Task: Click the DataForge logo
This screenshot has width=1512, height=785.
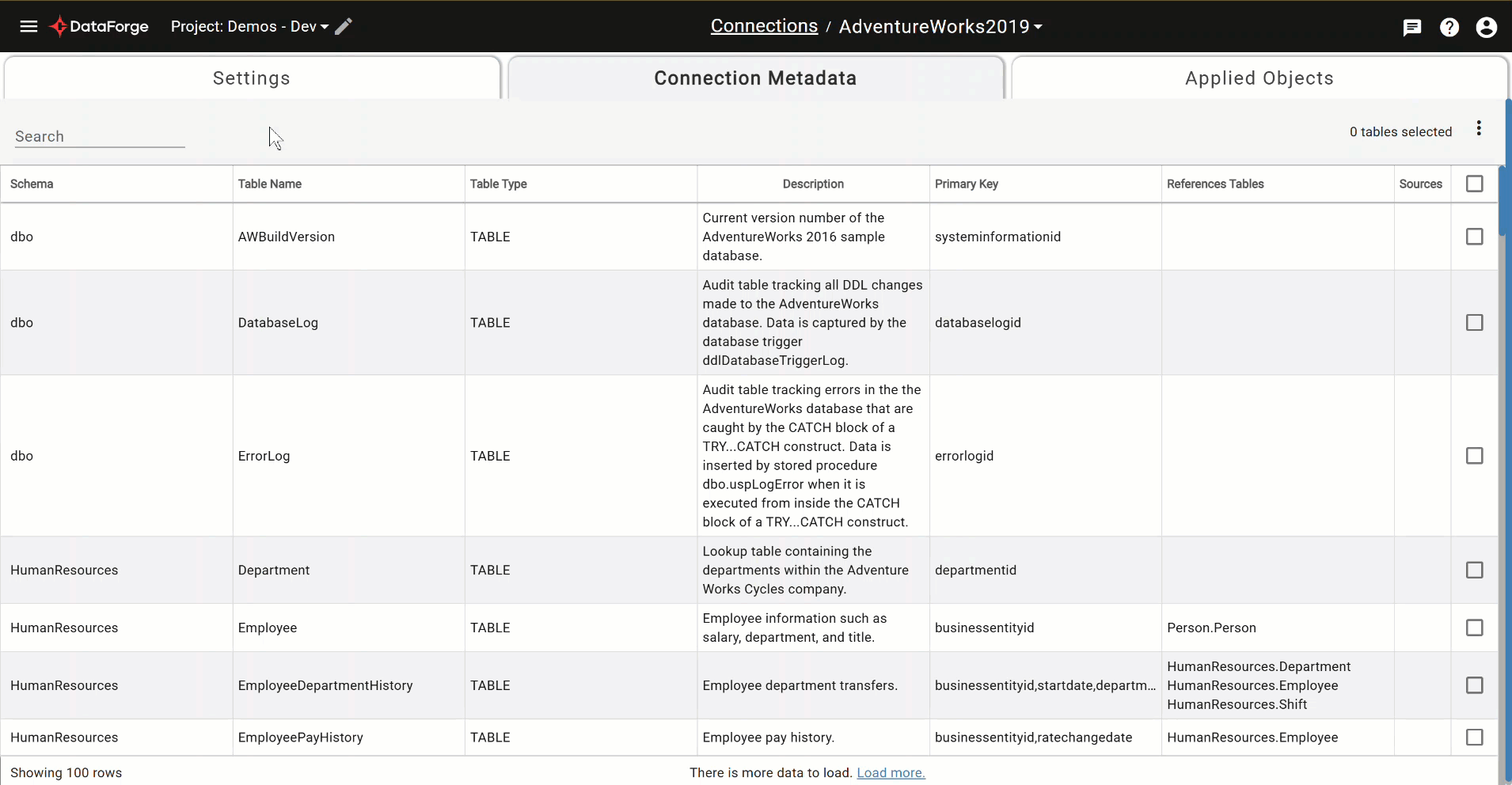Action: tap(100, 26)
